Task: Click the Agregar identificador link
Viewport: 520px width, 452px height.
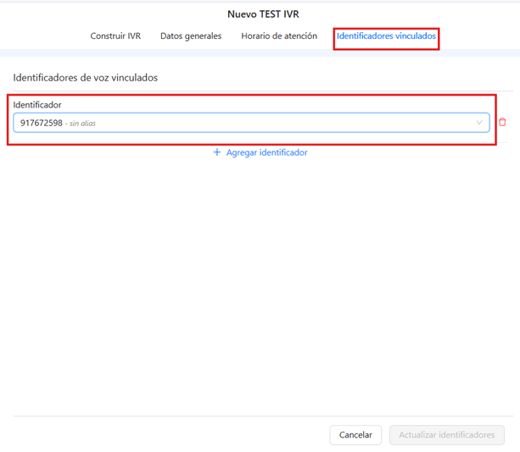Action: tap(267, 153)
